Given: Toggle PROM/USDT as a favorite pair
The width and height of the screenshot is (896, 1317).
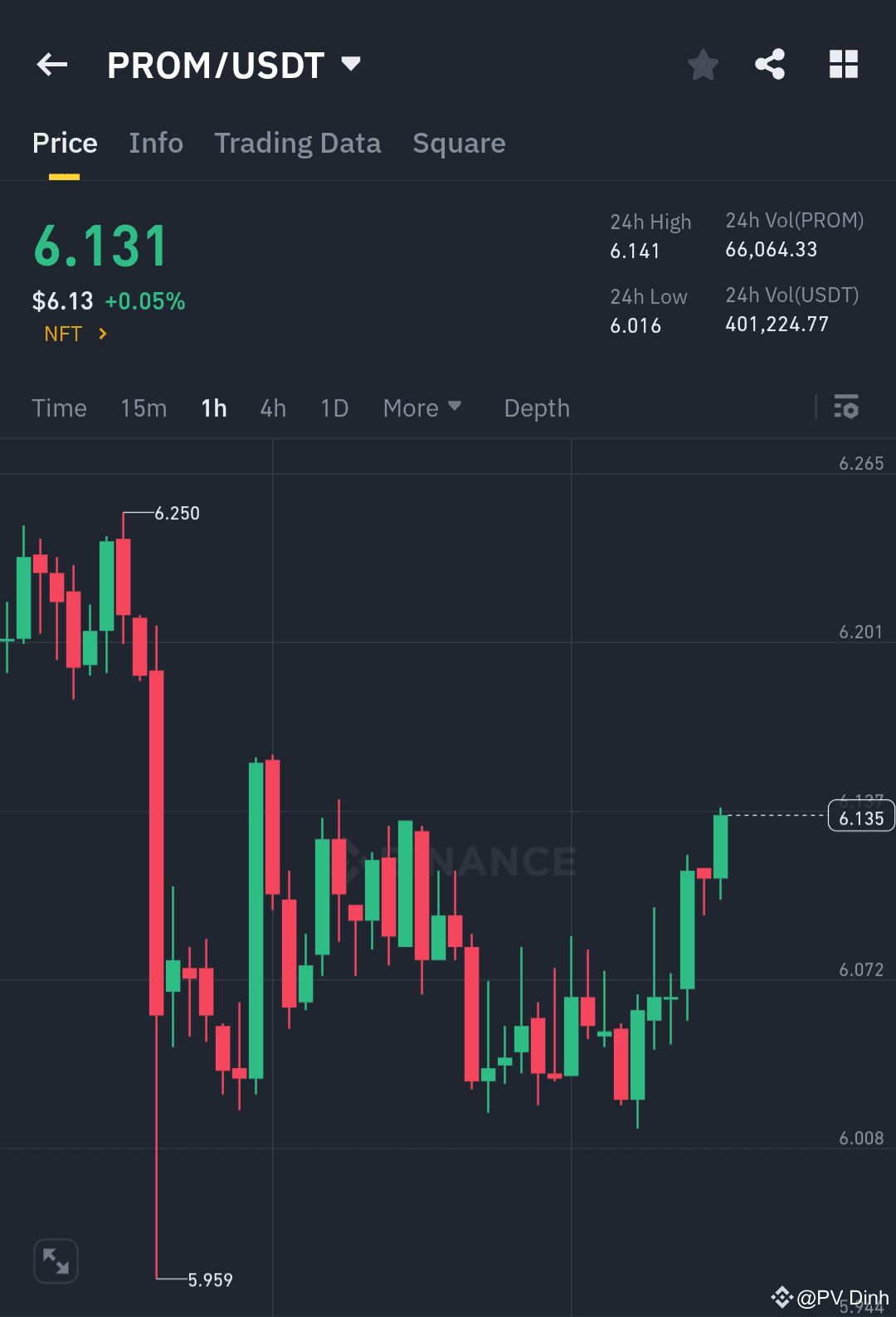Looking at the screenshot, I should pyautogui.click(x=702, y=64).
